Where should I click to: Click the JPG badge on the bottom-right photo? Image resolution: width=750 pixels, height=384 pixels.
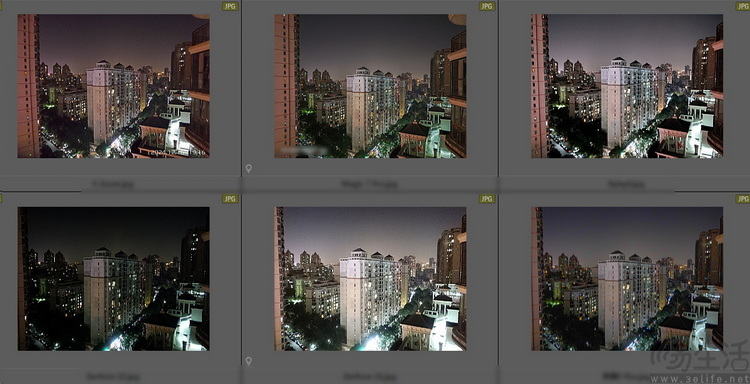(743, 198)
